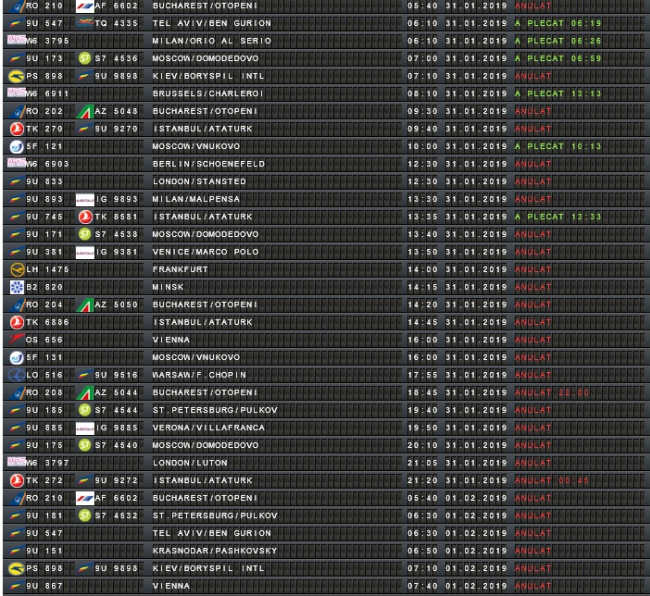This screenshot has width=650, height=596.
Task: Click S7 logo beside S7 4544
Action: 85,410
